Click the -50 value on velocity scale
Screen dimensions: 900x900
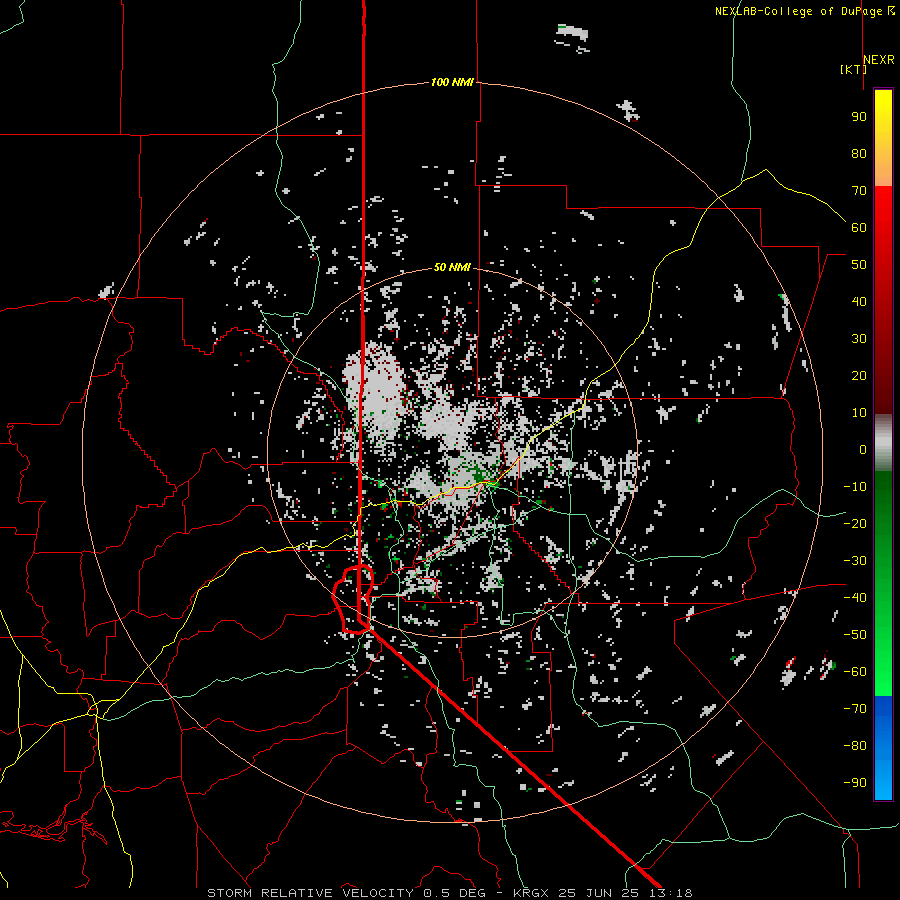pyautogui.click(x=855, y=635)
